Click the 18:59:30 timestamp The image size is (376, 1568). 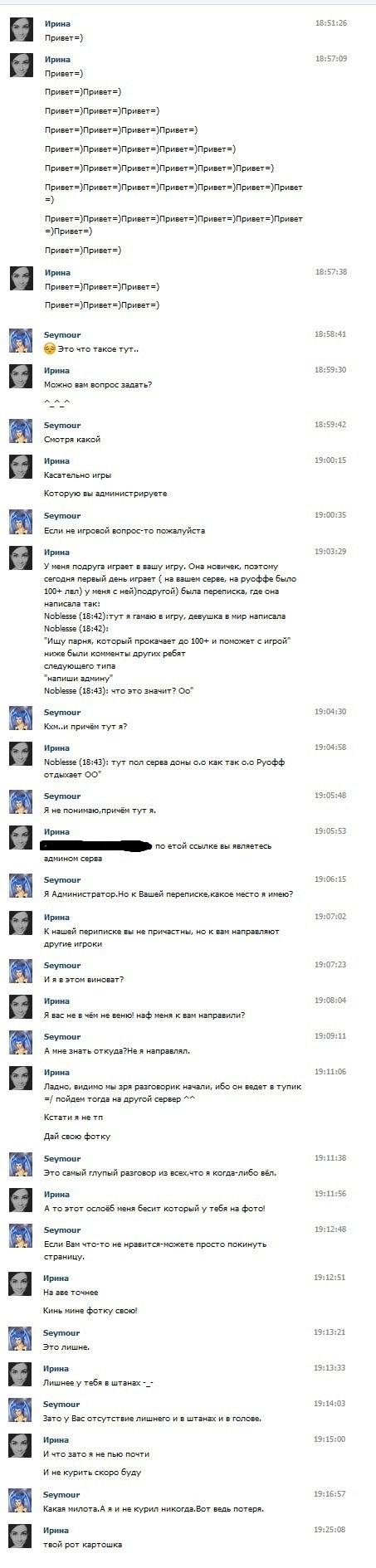coord(330,370)
